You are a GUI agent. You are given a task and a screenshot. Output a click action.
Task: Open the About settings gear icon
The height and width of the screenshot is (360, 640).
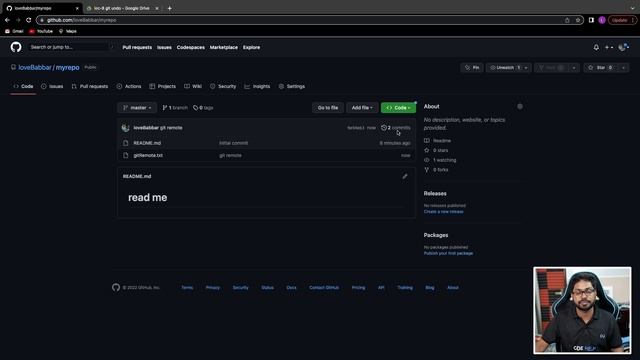[520, 107]
